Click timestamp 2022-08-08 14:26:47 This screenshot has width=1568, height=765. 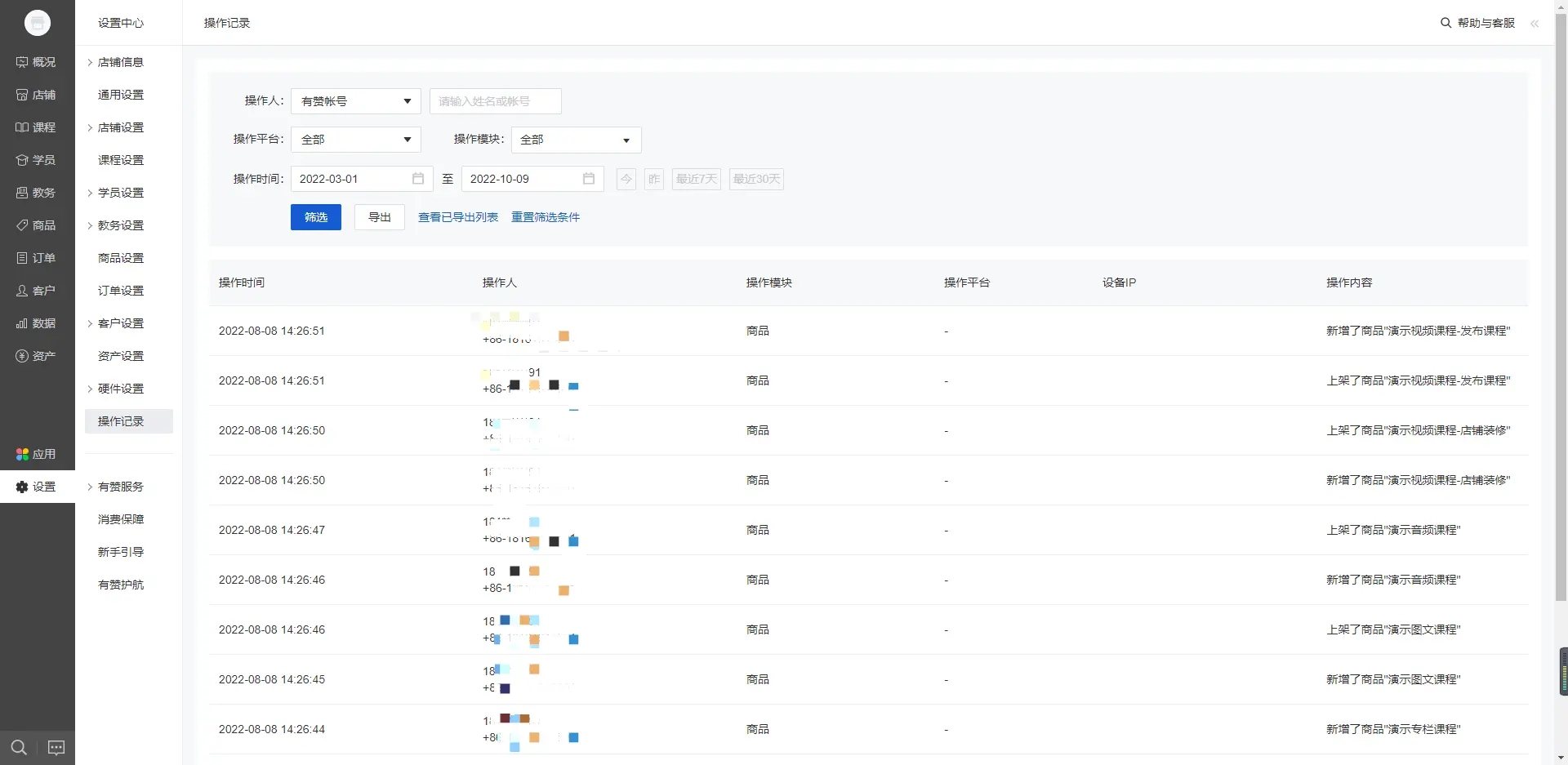(272, 530)
